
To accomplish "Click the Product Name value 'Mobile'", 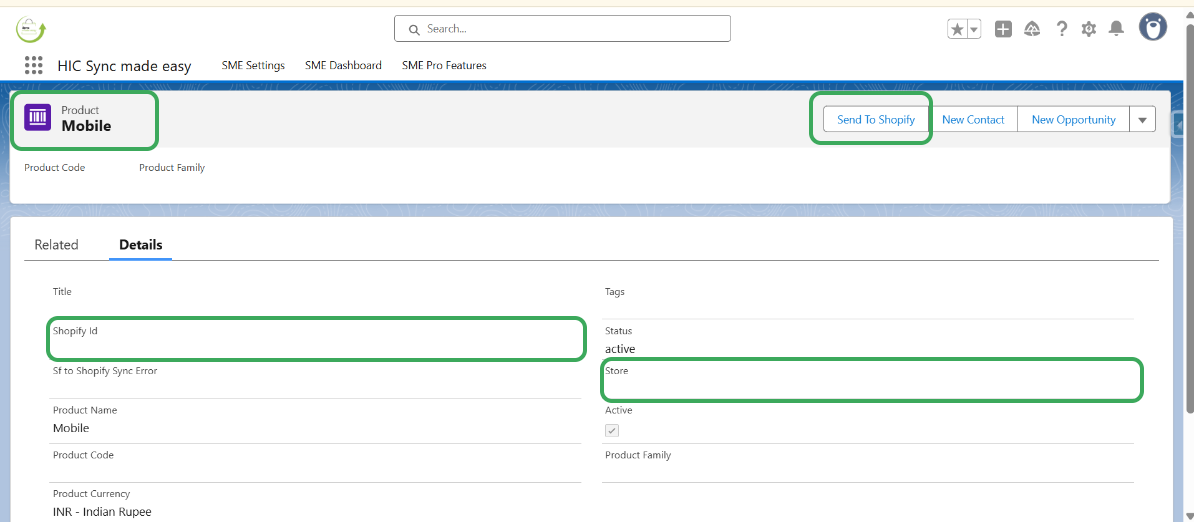I will coord(71,428).
